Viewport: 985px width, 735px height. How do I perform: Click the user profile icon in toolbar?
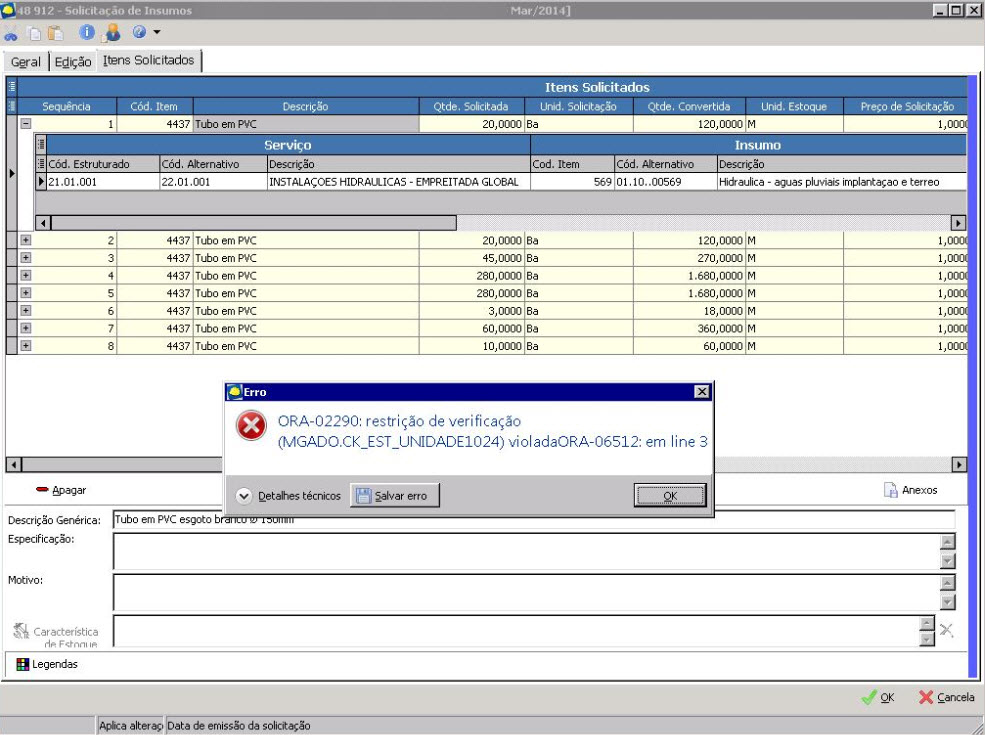tap(112, 33)
